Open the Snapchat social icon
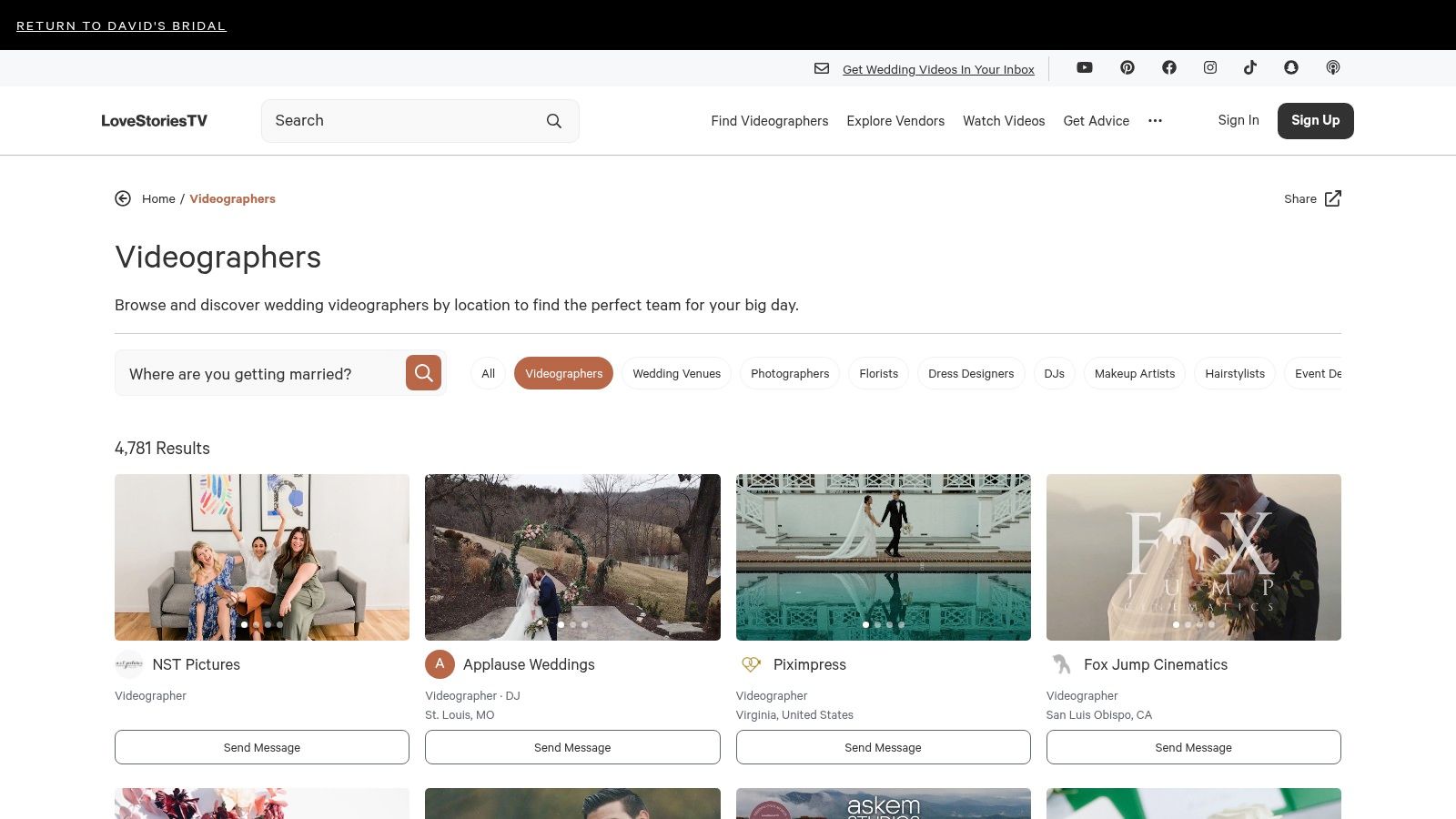The height and width of the screenshot is (819, 1456). [x=1291, y=67]
